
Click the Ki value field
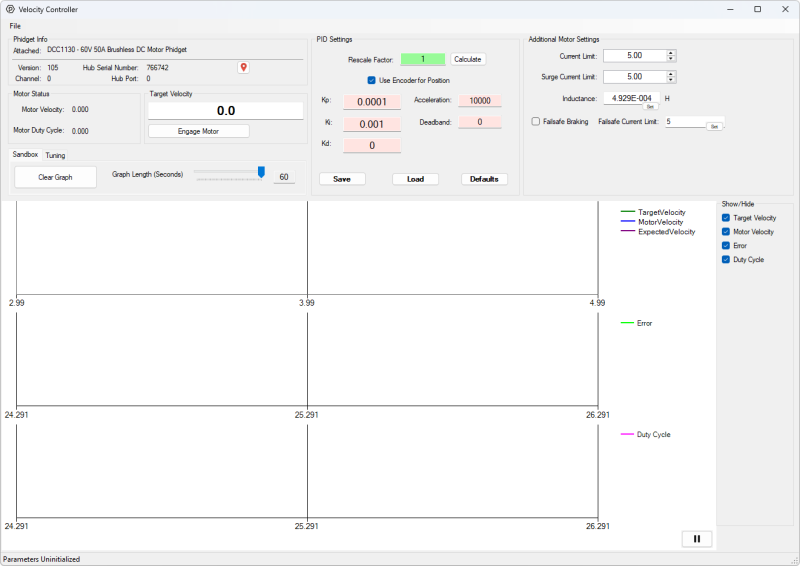click(x=372, y=124)
